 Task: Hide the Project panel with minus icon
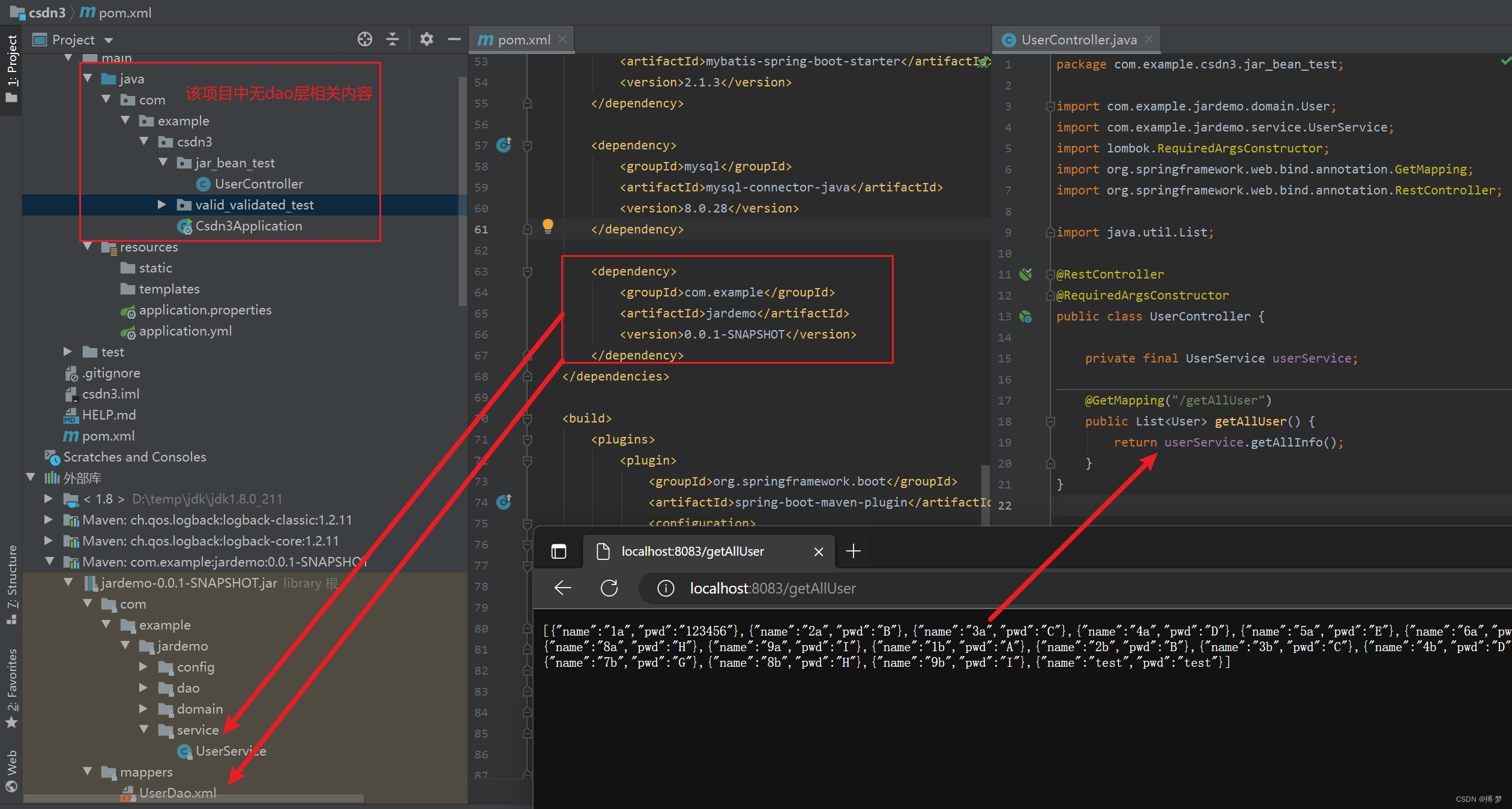pos(454,40)
